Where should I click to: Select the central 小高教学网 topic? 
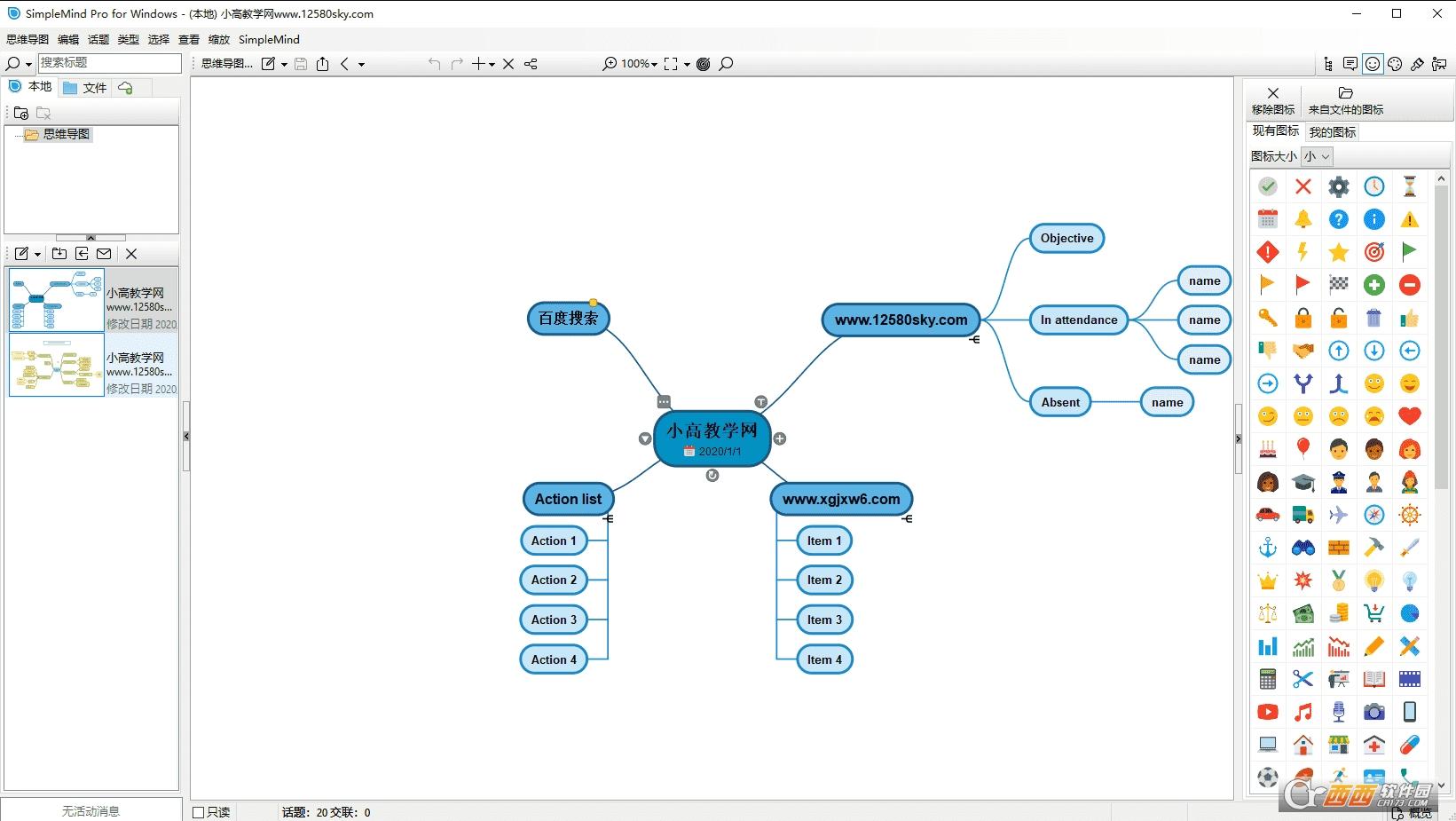[712, 438]
